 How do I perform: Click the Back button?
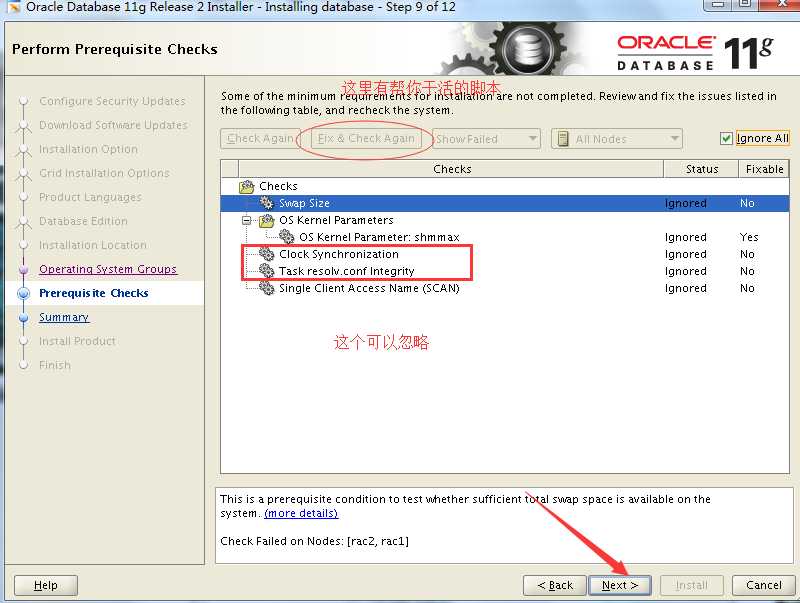point(555,585)
